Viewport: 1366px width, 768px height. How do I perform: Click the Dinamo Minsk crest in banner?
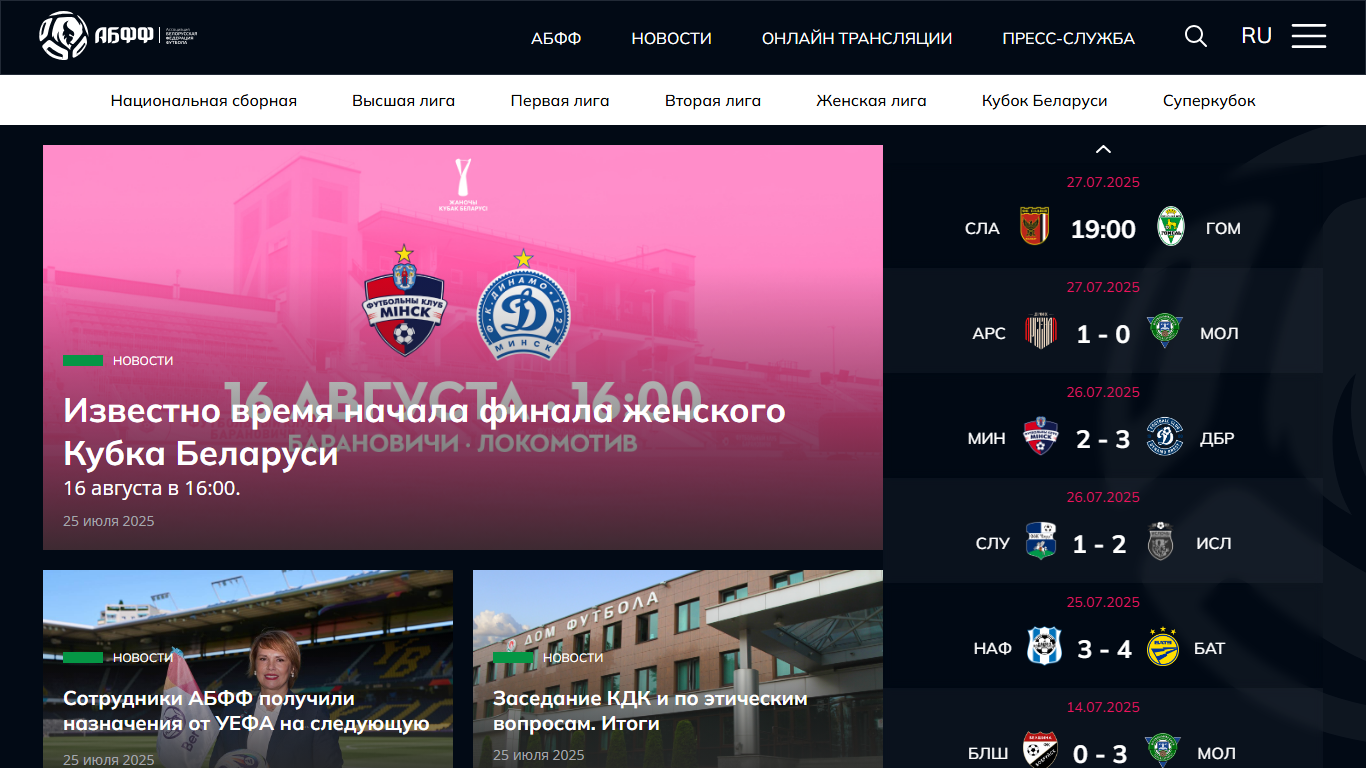[522, 305]
